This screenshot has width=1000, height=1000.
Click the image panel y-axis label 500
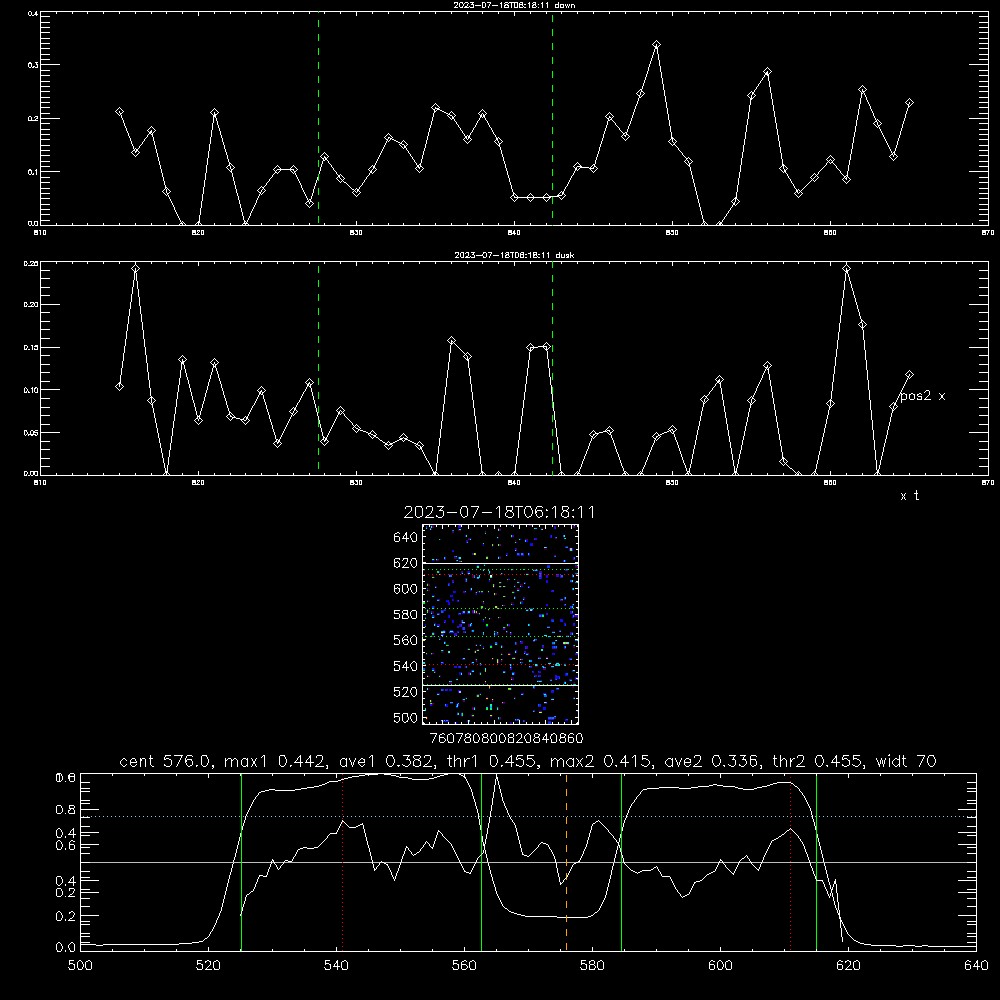click(406, 718)
